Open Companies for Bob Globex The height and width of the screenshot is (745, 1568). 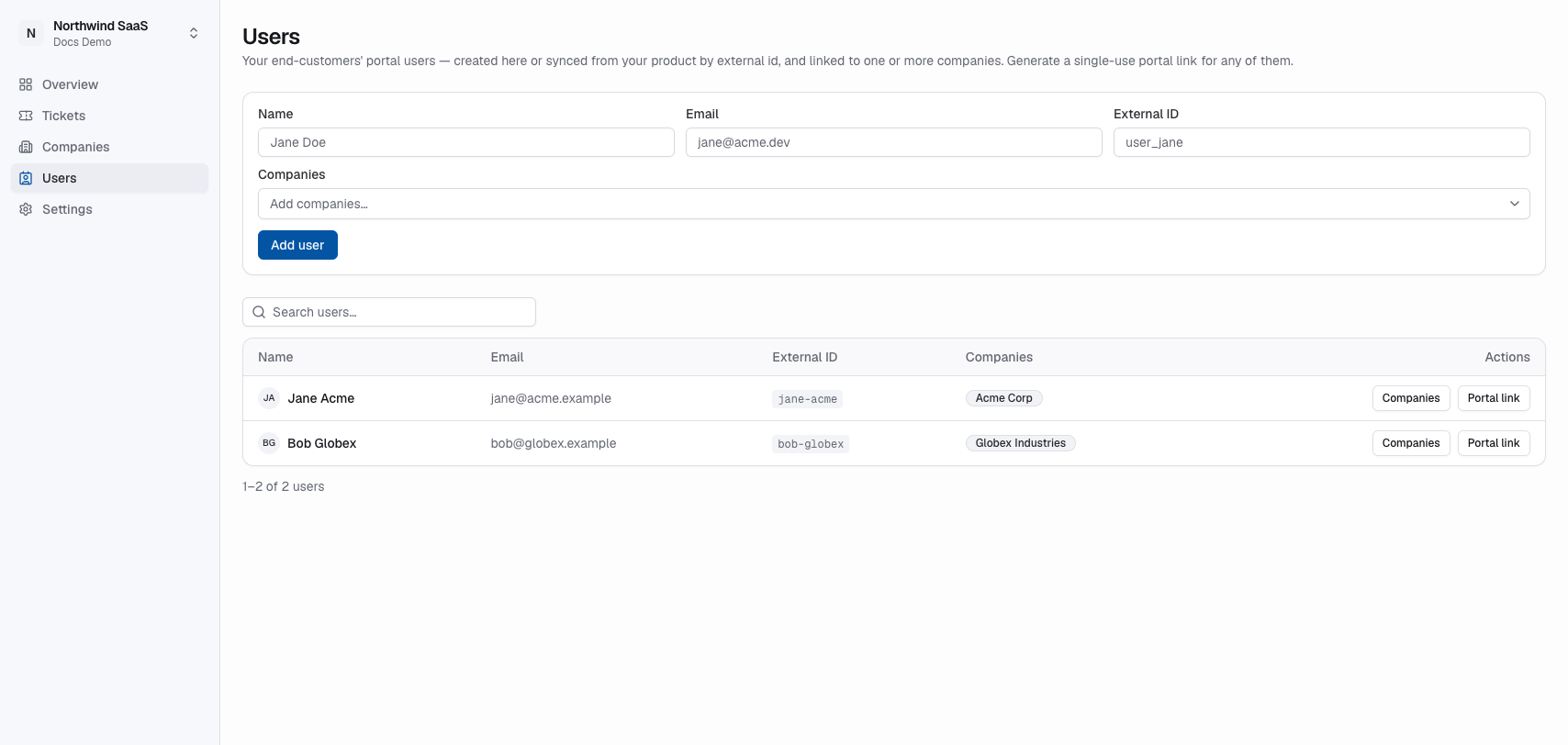(x=1411, y=443)
